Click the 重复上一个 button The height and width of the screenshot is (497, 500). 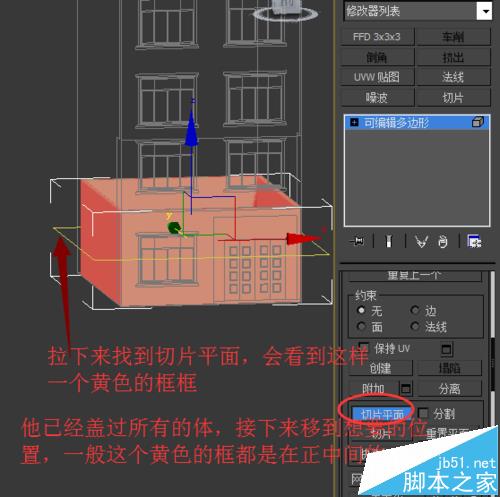(x=414, y=276)
